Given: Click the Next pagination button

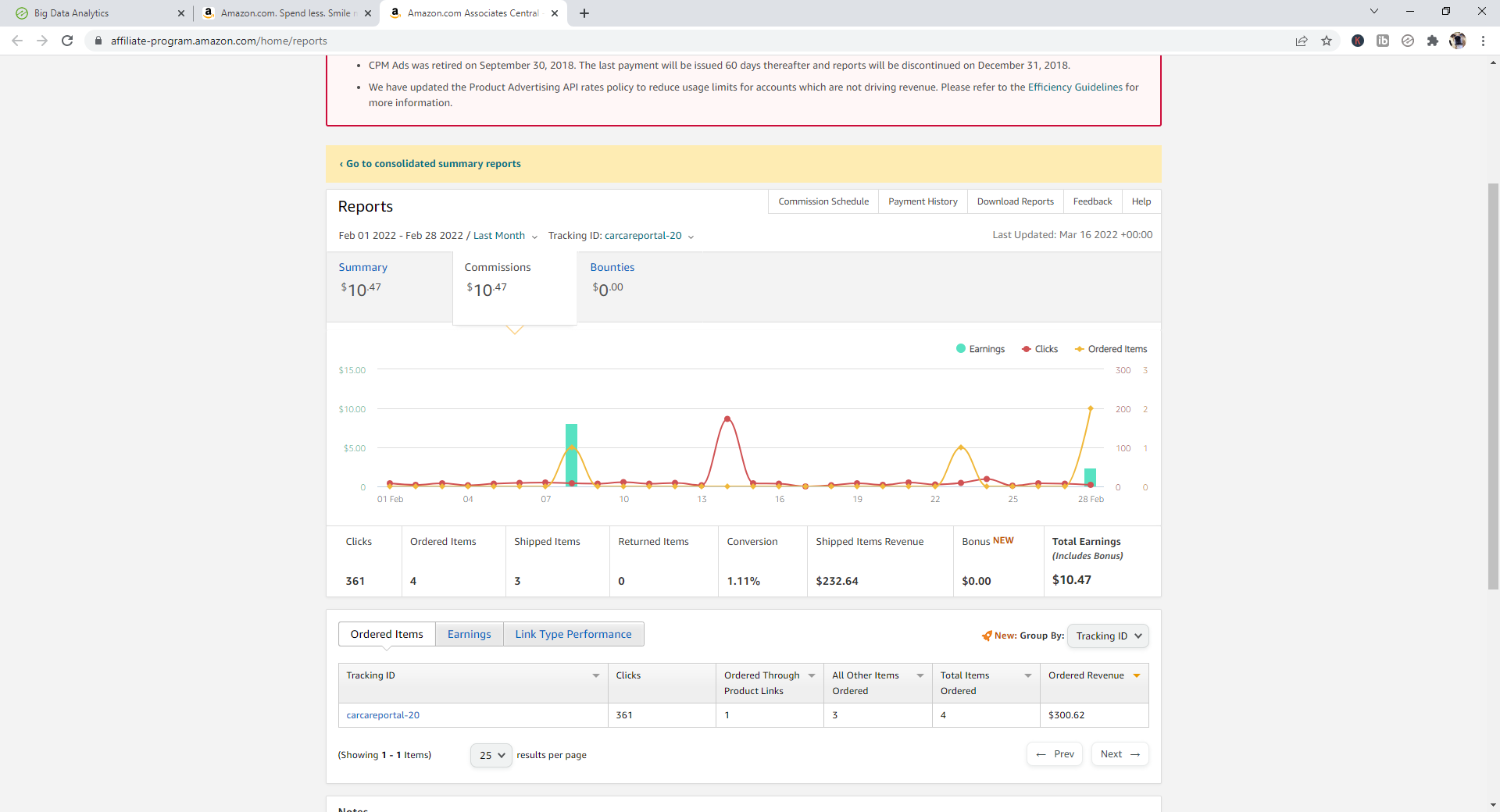Looking at the screenshot, I should pyautogui.click(x=1120, y=754).
